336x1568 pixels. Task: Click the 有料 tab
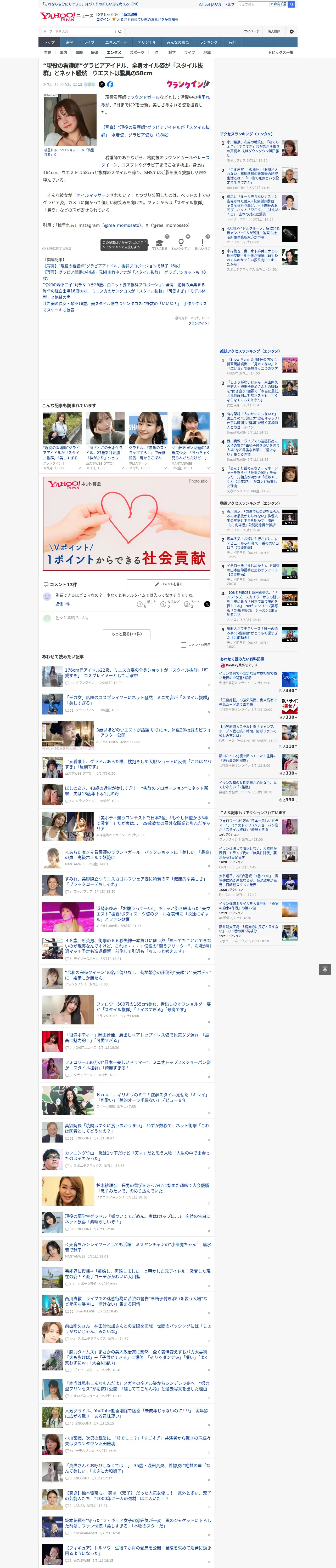tap(232, 43)
